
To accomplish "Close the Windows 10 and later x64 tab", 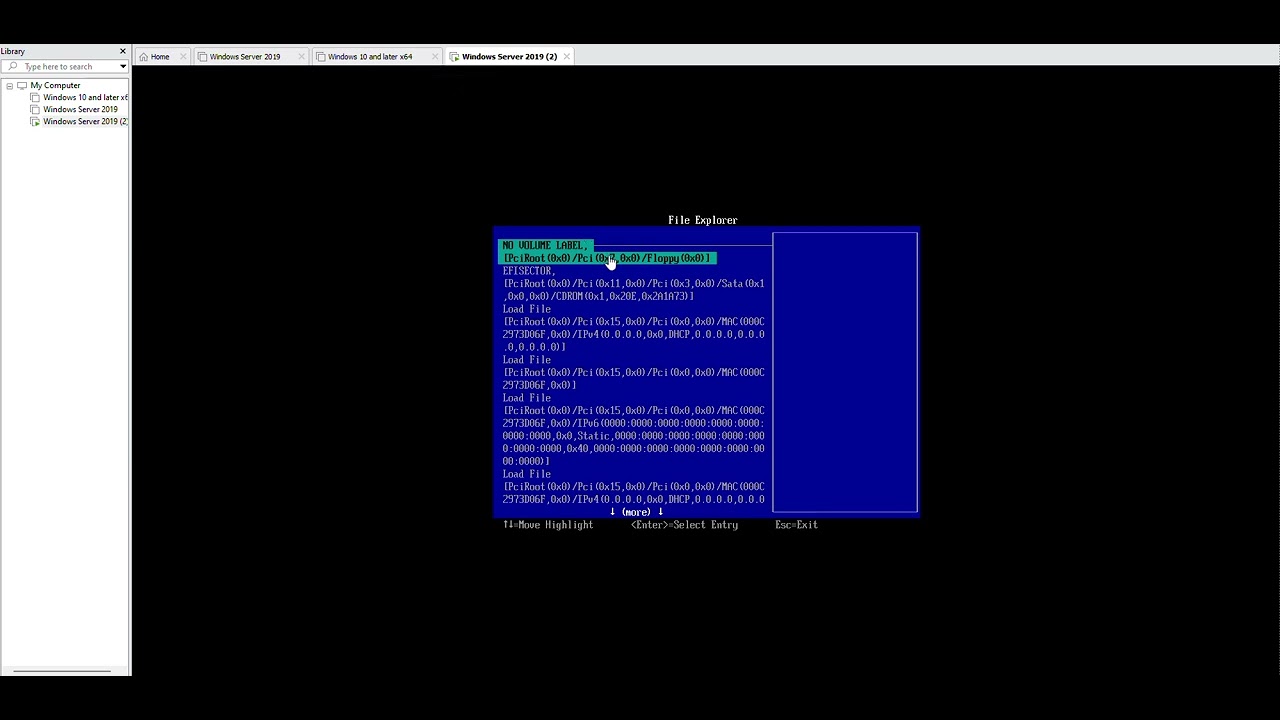I will (x=435, y=57).
